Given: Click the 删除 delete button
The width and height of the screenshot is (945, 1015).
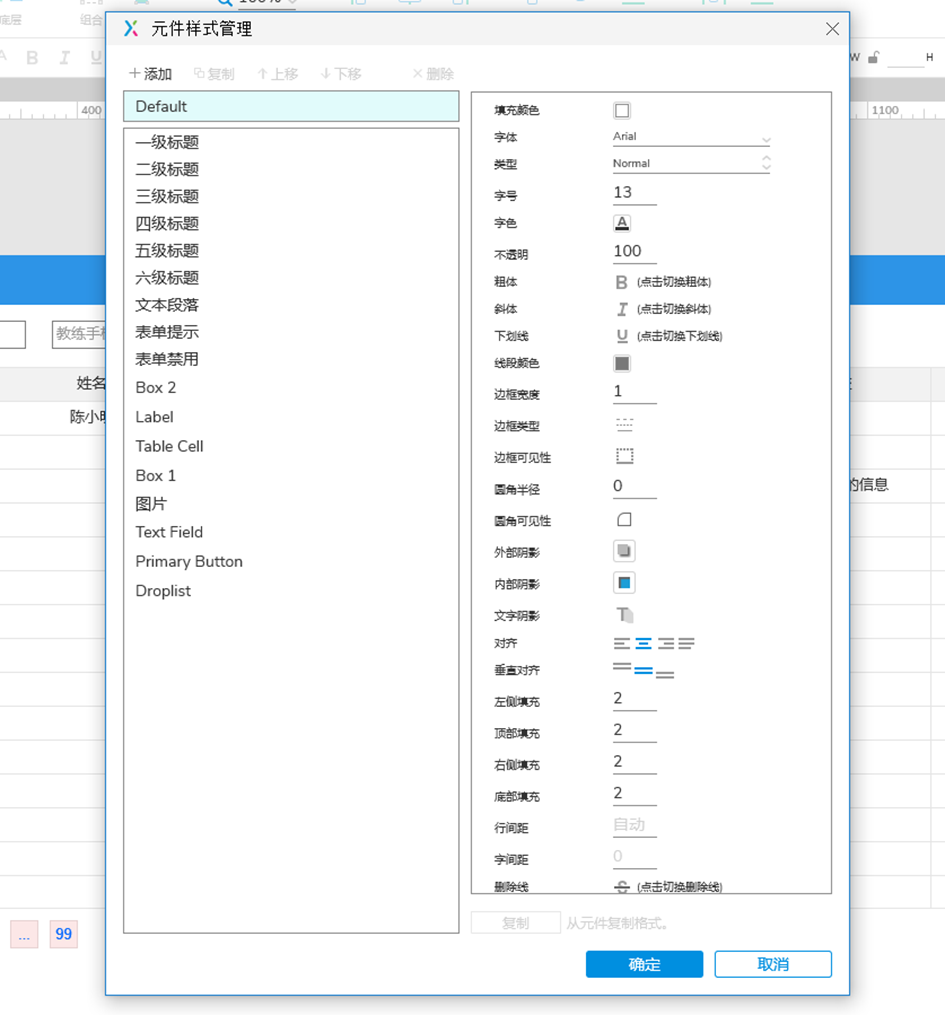Looking at the screenshot, I should pos(434,74).
